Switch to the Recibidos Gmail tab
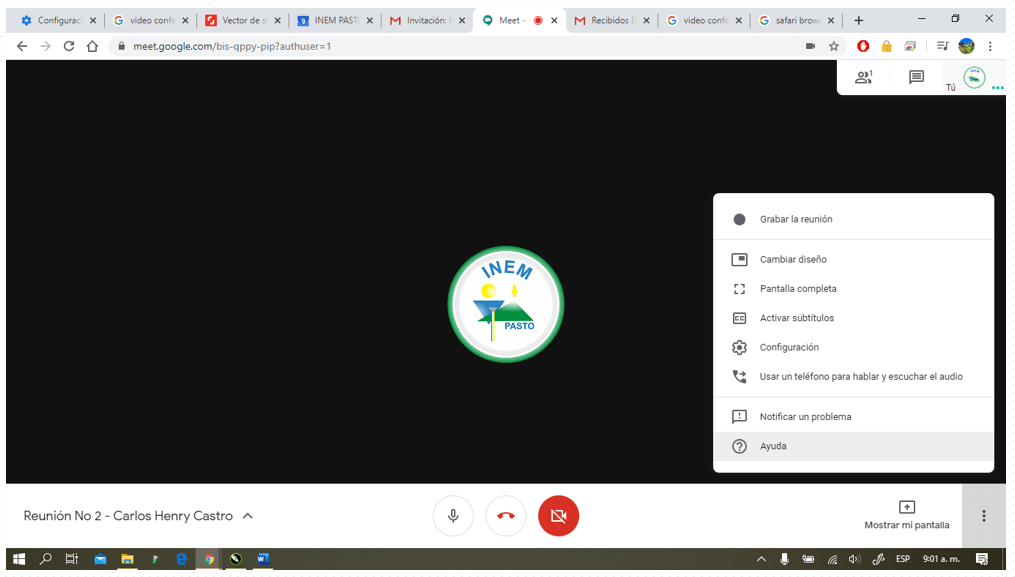This screenshot has width=1015, height=577. pyautogui.click(x=612, y=20)
